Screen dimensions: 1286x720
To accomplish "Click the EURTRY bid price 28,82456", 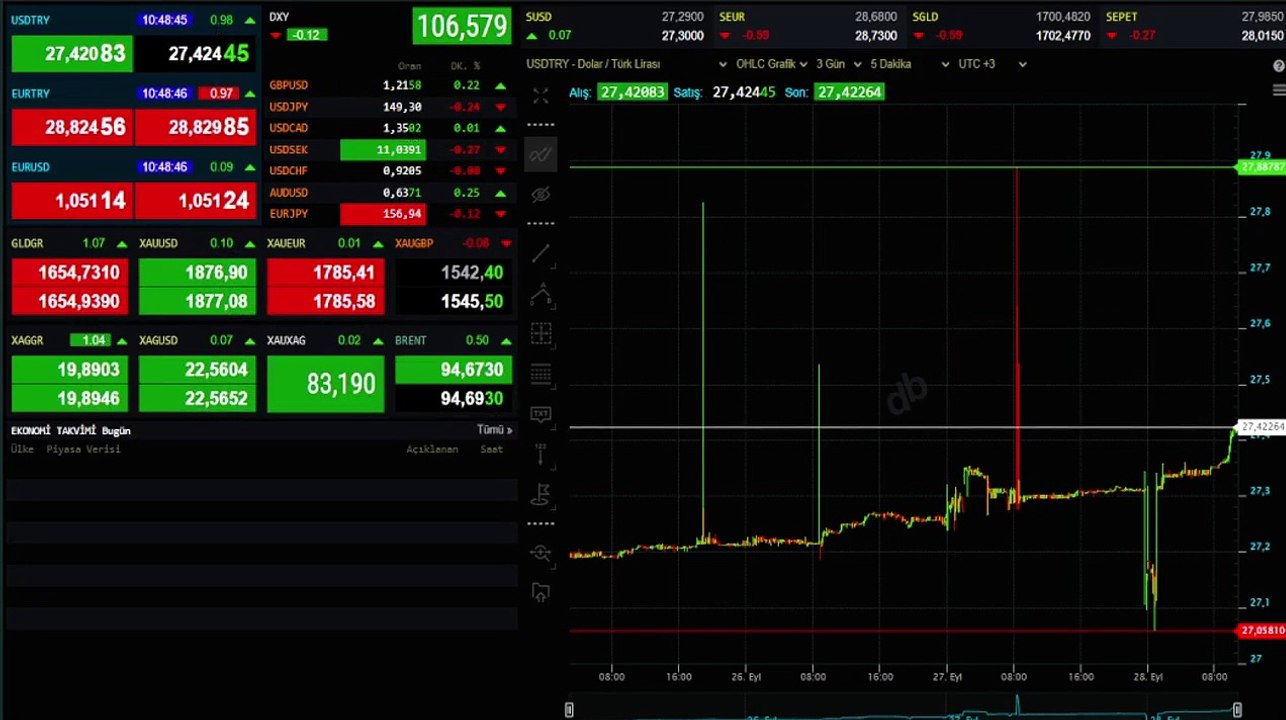I will 72,128.
